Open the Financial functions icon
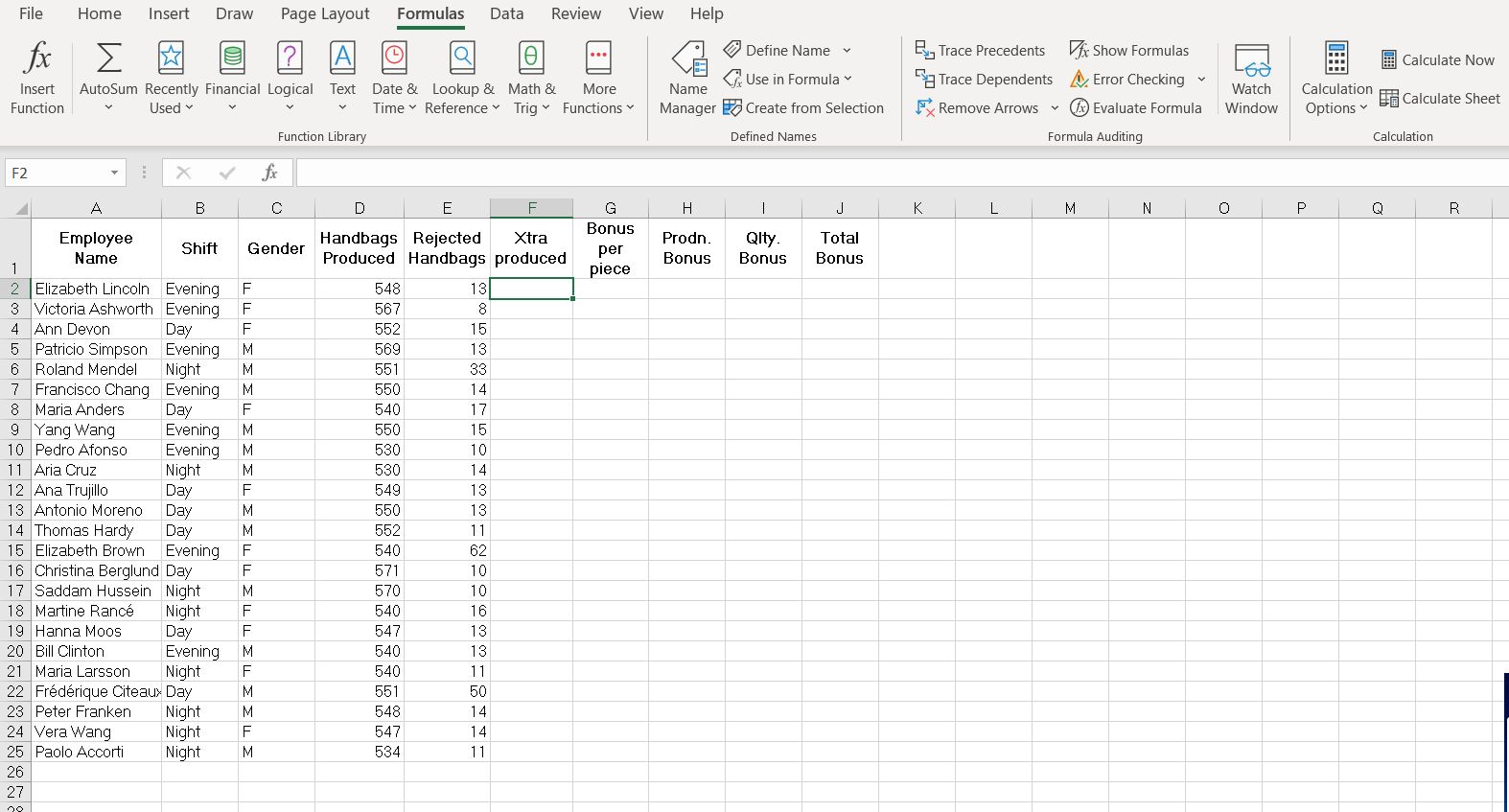This screenshot has height=812, width=1509. point(232,58)
